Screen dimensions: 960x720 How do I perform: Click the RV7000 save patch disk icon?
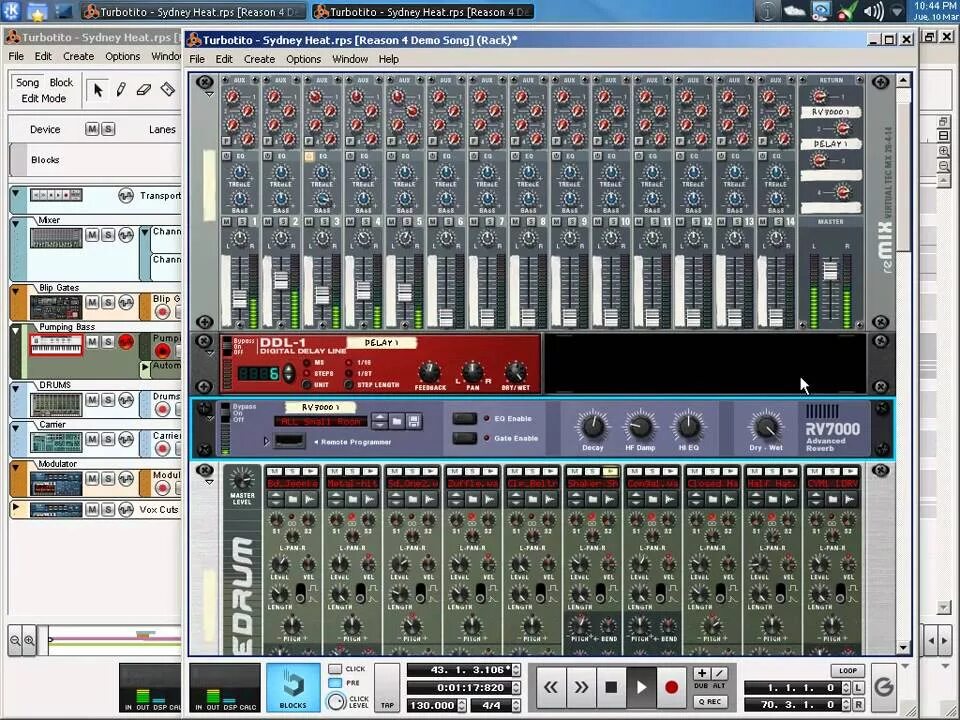point(413,421)
